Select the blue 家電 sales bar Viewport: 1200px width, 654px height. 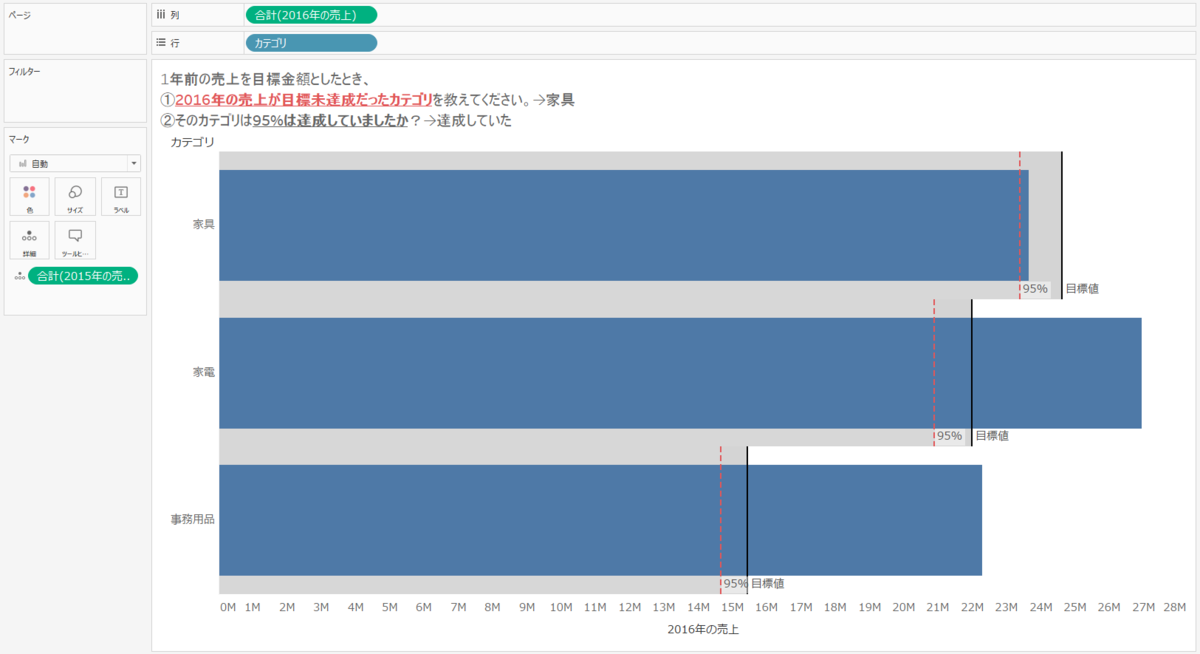680,373
